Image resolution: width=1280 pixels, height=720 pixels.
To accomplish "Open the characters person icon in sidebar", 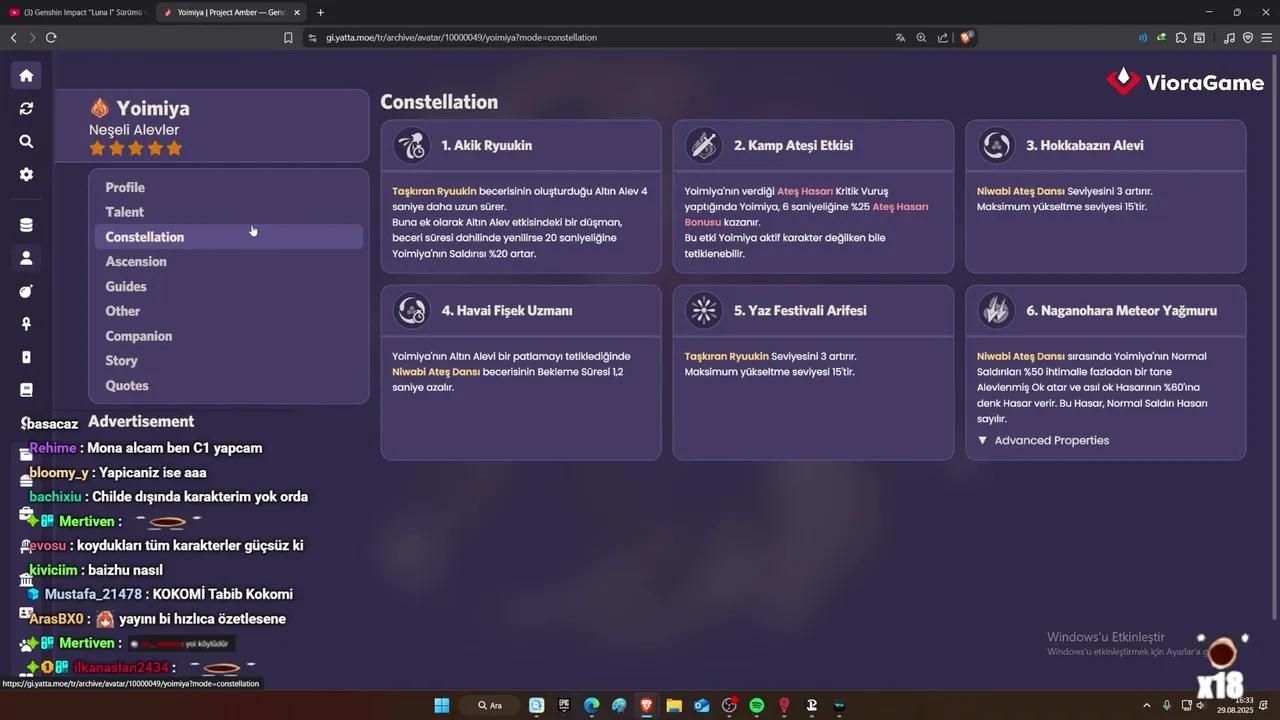I will point(26,258).
